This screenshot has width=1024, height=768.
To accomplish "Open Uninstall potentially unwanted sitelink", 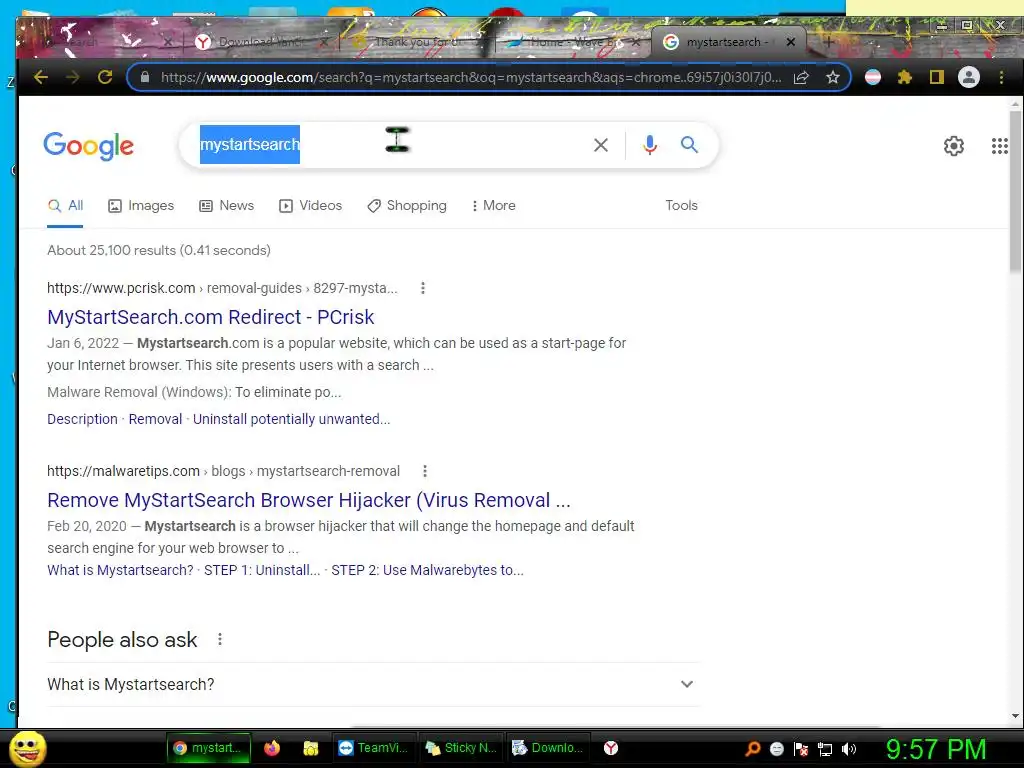I will point(291,419).
